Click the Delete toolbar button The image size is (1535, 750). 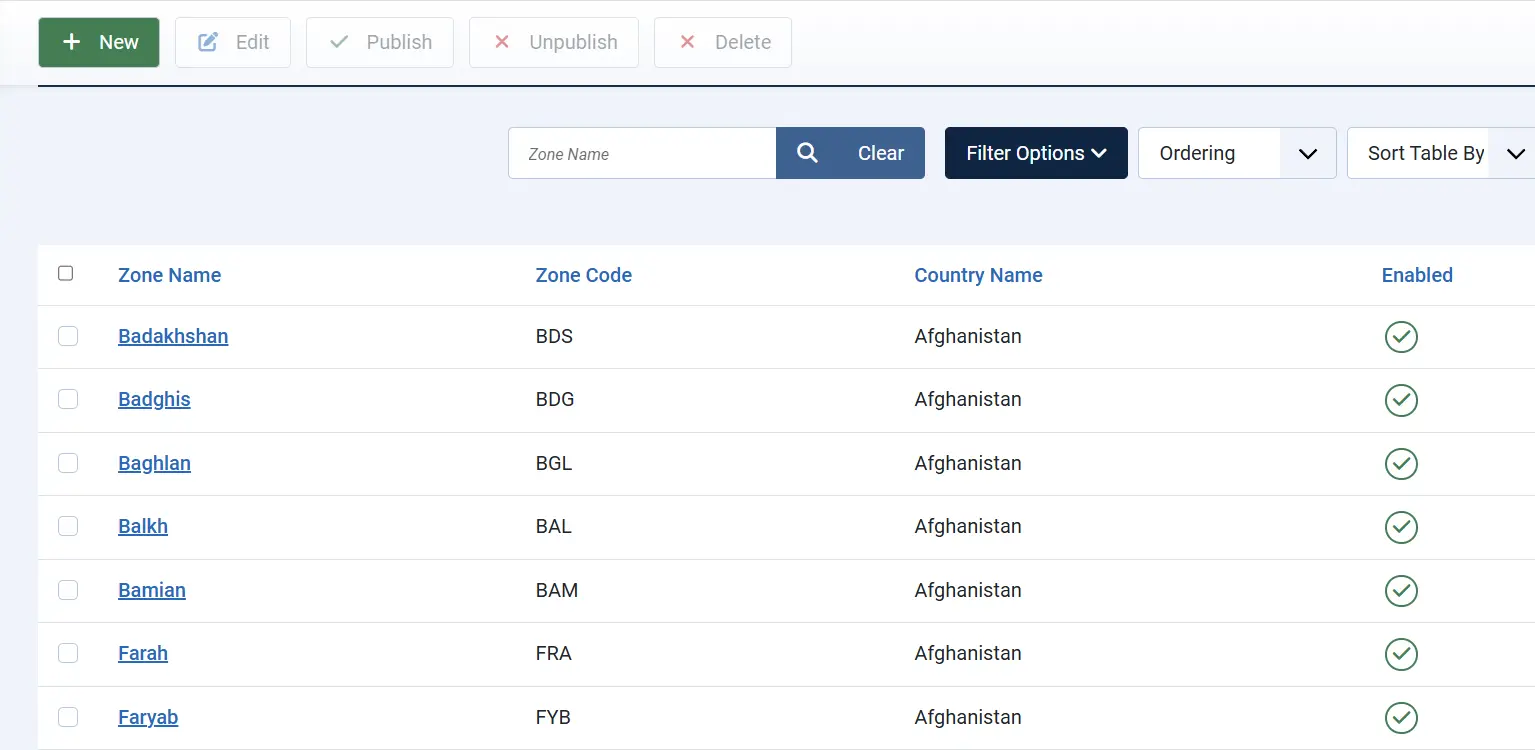coord(723,42)
